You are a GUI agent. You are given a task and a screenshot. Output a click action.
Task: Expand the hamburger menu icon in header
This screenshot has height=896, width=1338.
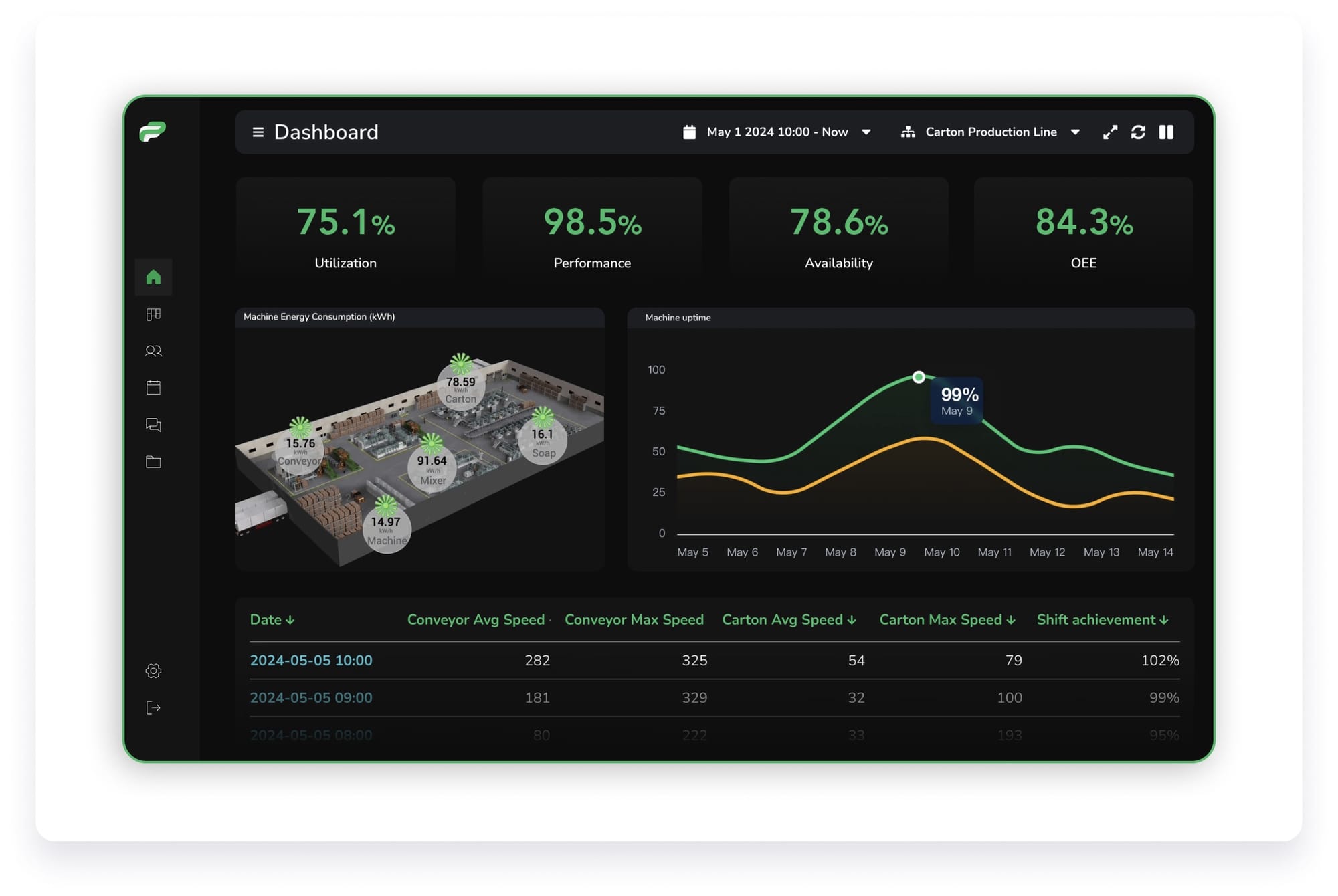(257, 131)
